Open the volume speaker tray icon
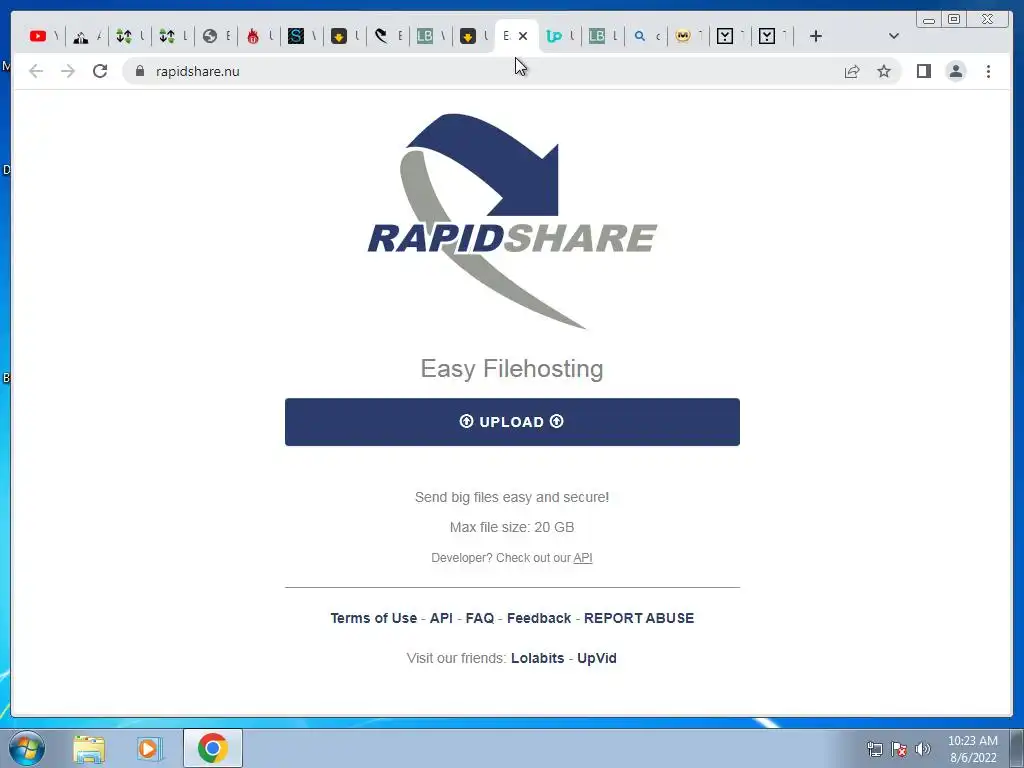This screenshot has width=1024, height=768. pyautogui.click(x=923, y=749)
